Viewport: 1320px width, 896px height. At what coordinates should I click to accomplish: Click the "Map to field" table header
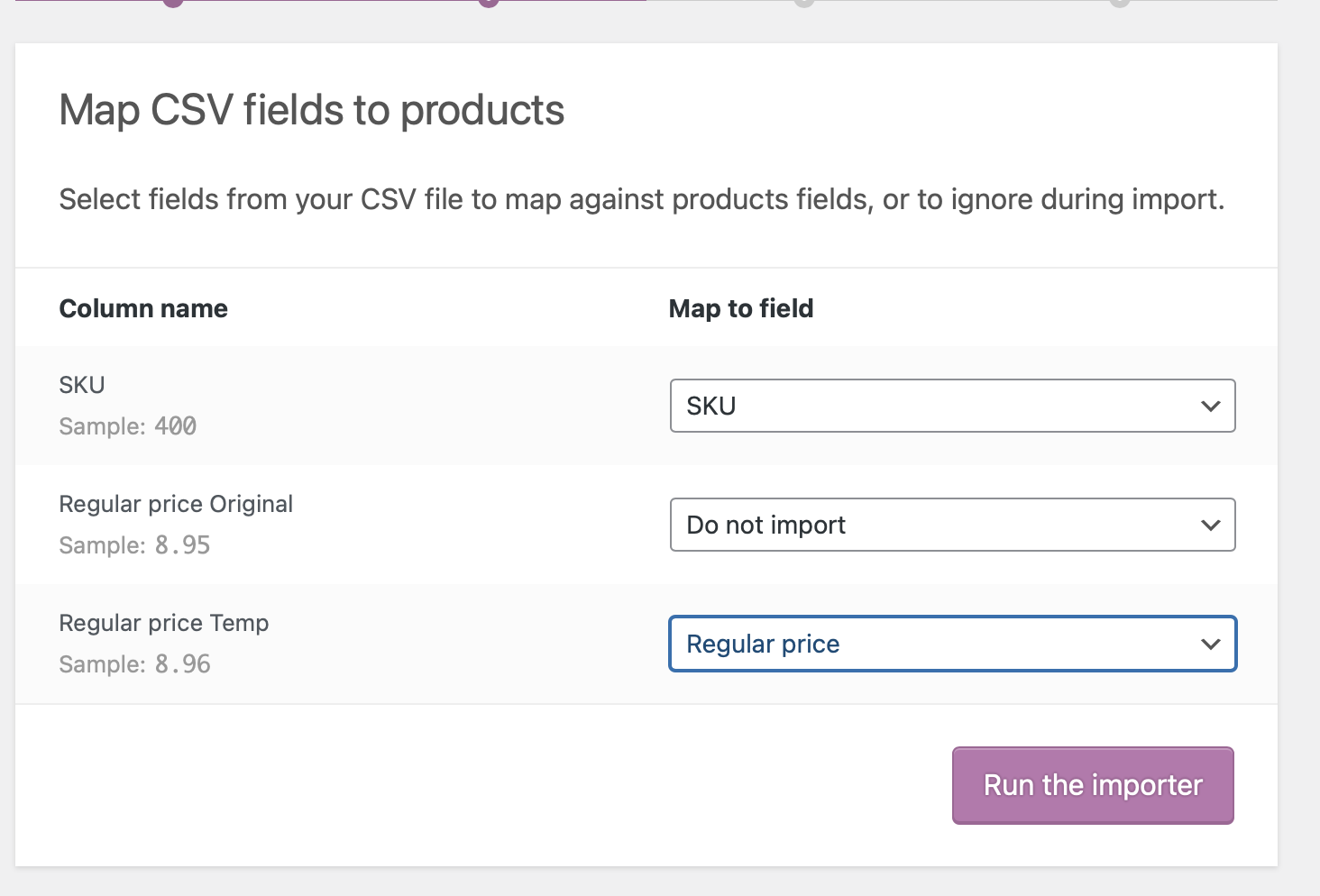(x=740, y=308)
